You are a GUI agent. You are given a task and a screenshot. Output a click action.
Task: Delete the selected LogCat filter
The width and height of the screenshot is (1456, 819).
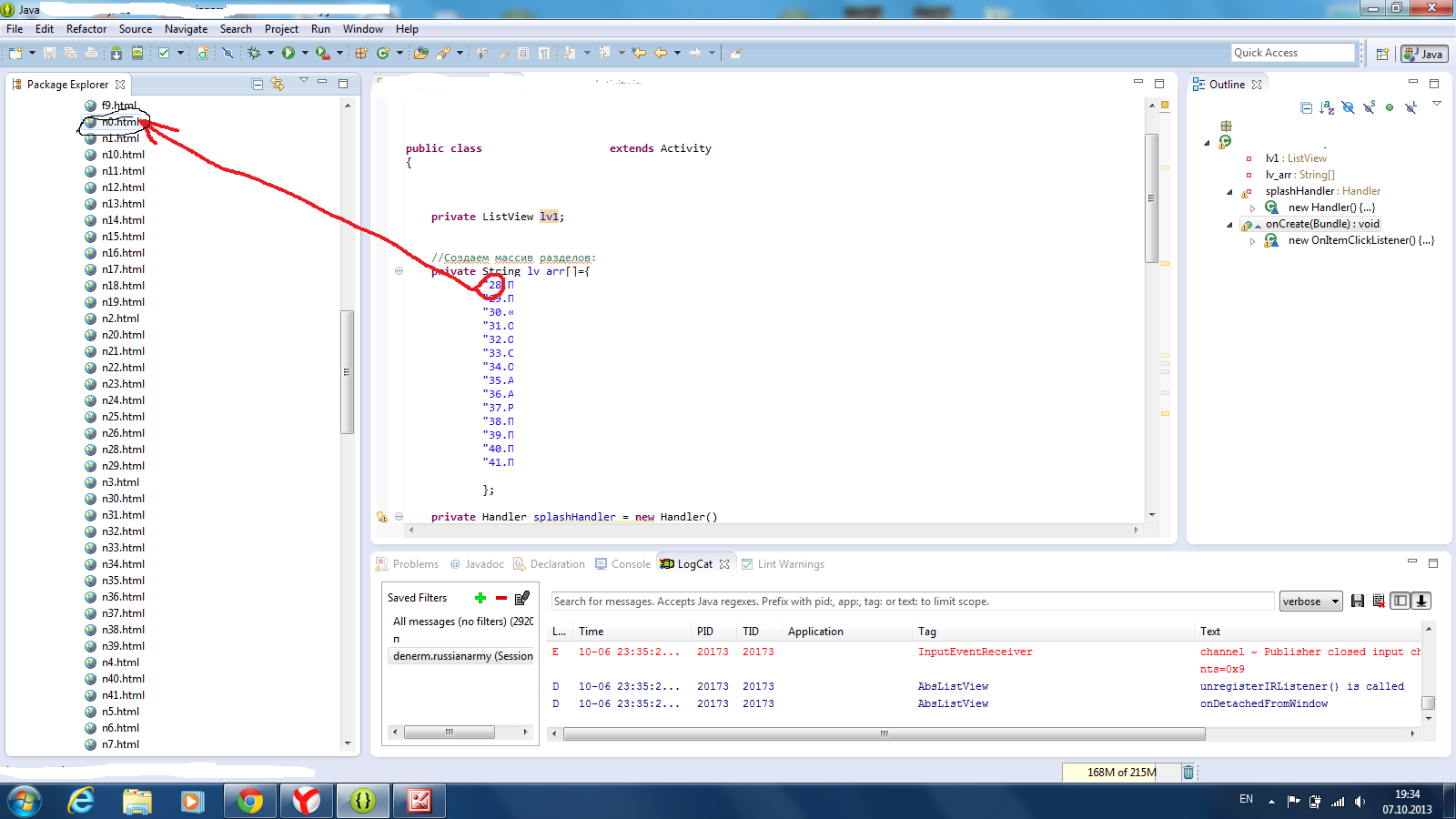(x=501, y=598)
